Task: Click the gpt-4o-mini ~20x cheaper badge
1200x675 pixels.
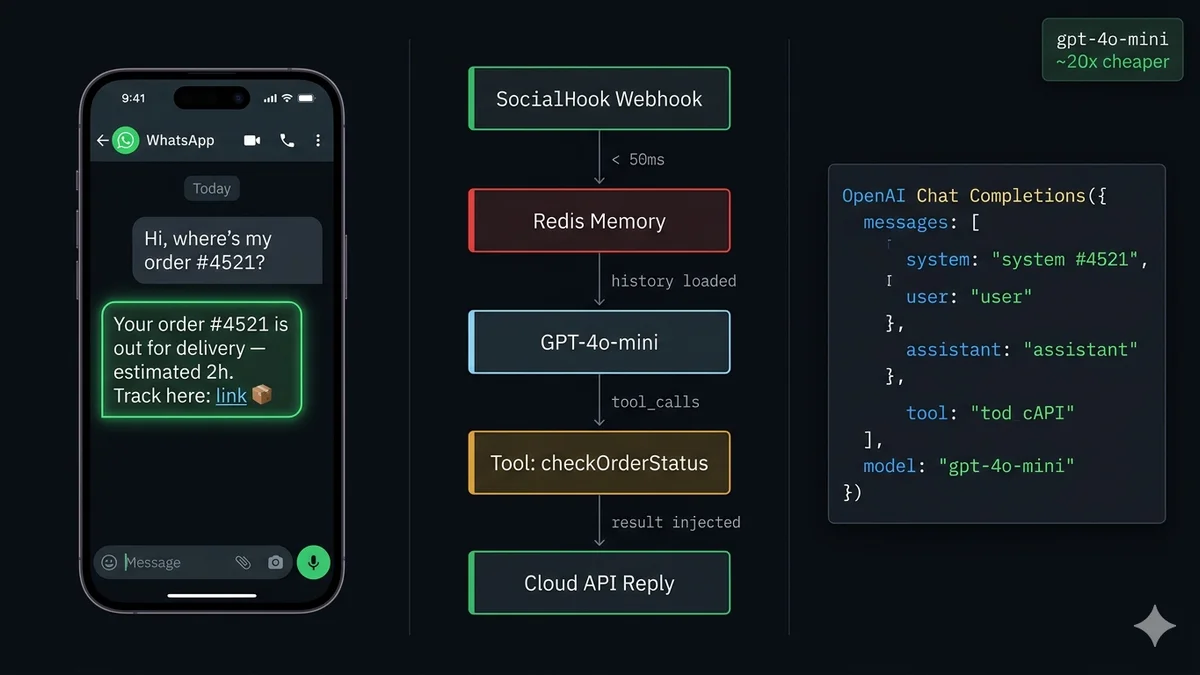Action: 1112,50
